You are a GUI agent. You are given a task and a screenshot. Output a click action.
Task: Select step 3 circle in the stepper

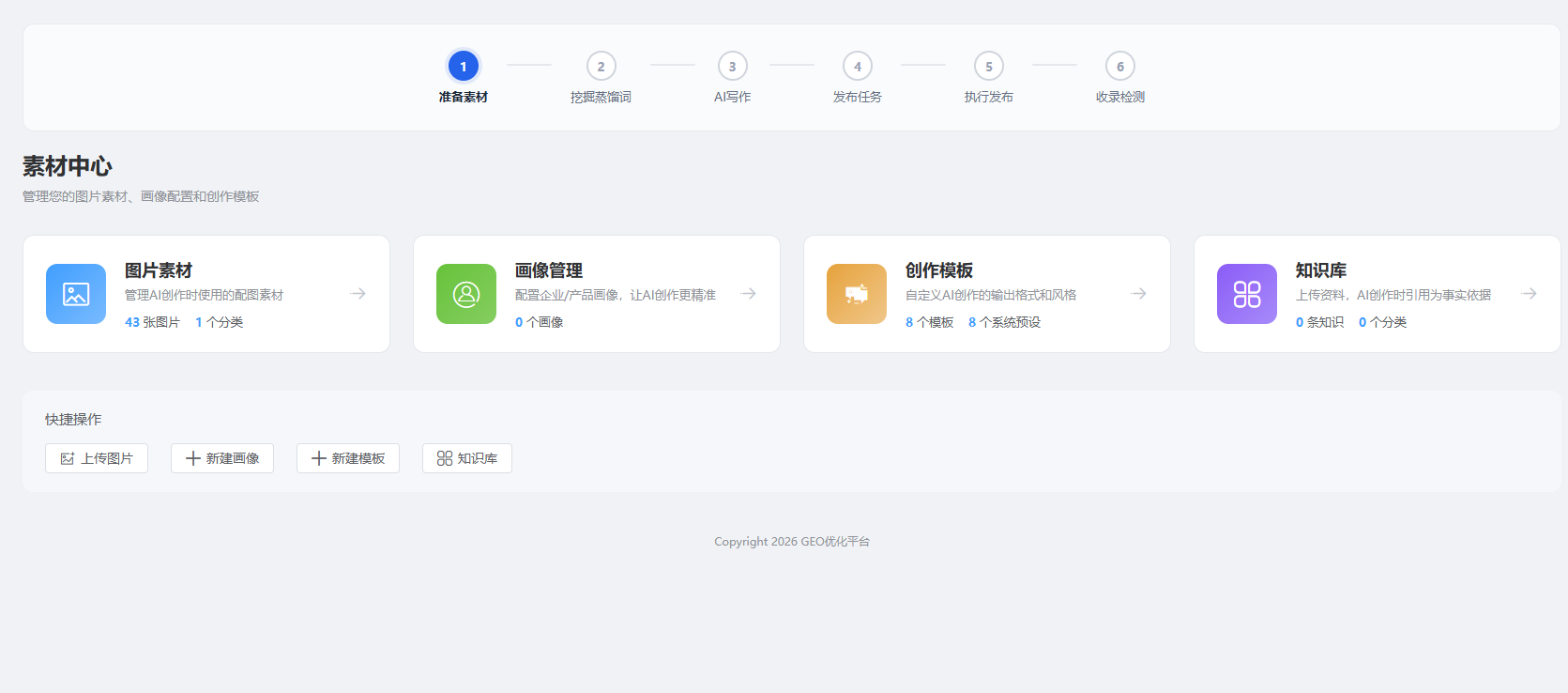(733, 66)
